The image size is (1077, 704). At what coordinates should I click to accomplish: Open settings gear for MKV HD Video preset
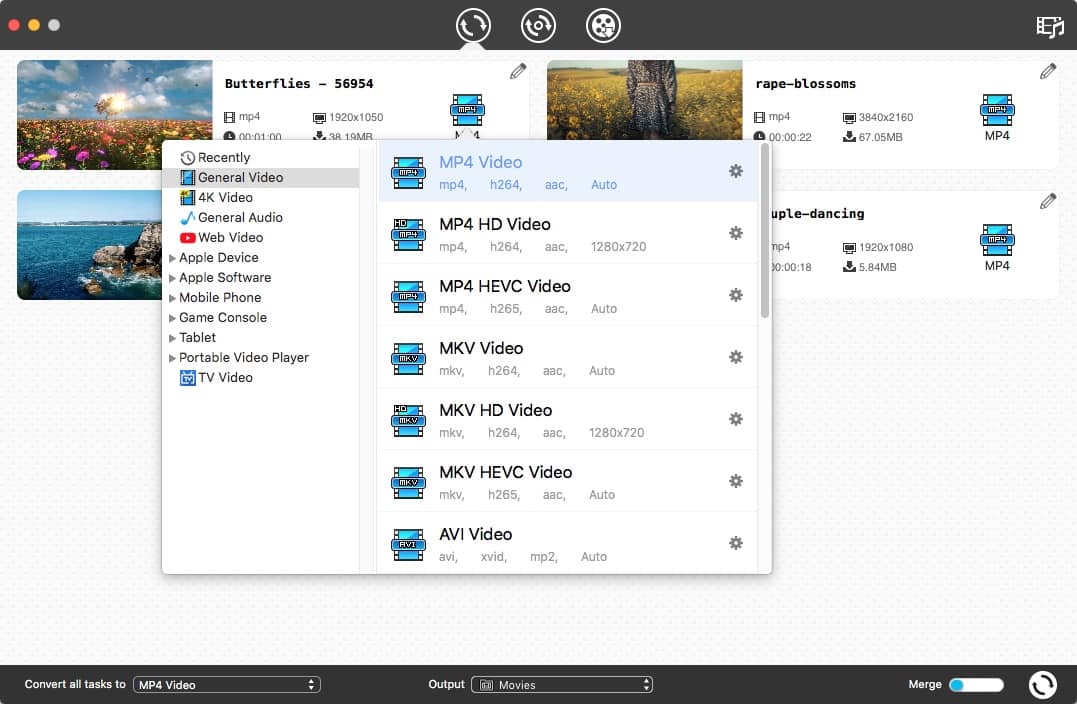click(736, 419)
